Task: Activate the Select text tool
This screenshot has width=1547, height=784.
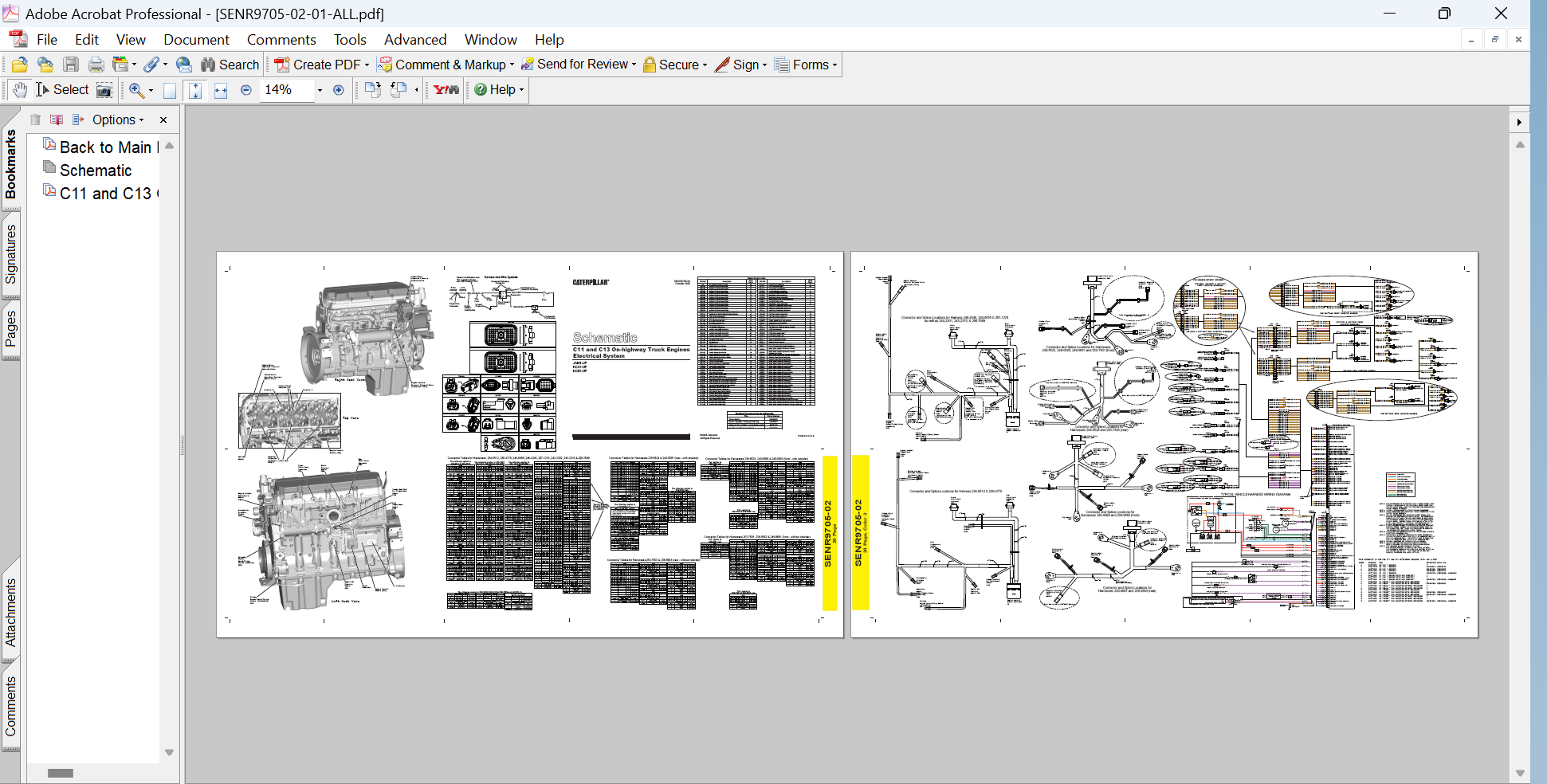Action: [61, 90]
